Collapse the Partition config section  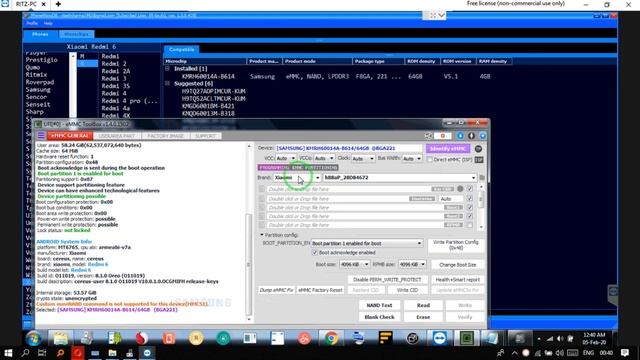coord(262,235)
